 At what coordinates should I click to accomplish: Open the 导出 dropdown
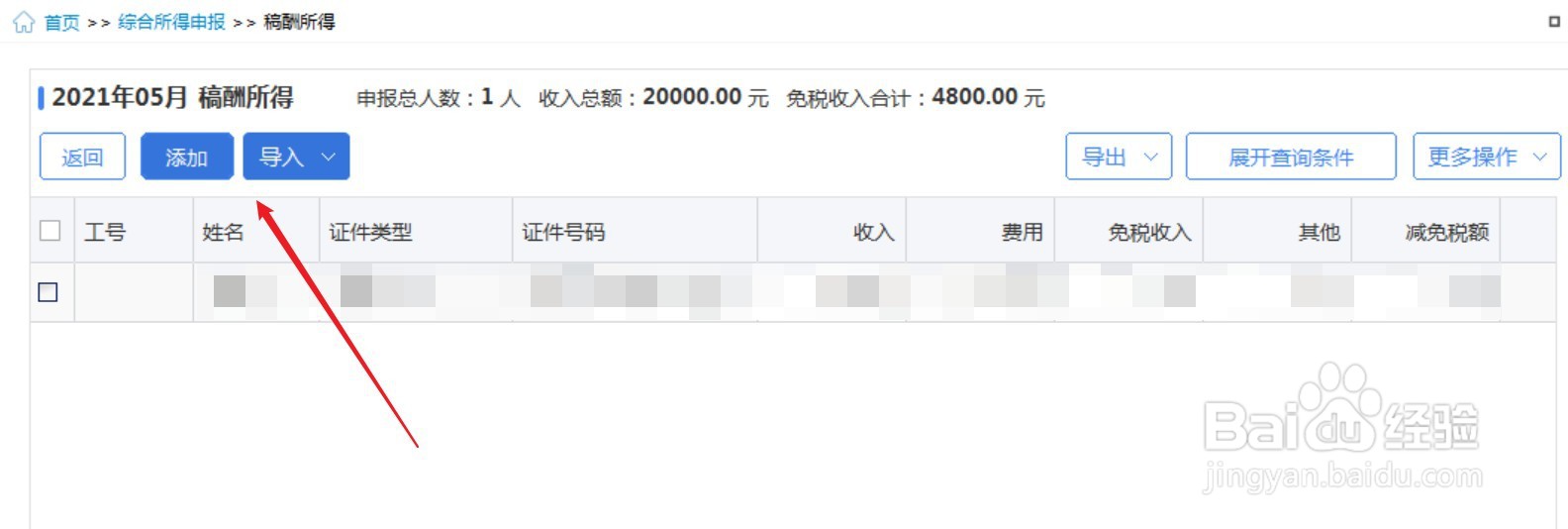coord(1119,157)
